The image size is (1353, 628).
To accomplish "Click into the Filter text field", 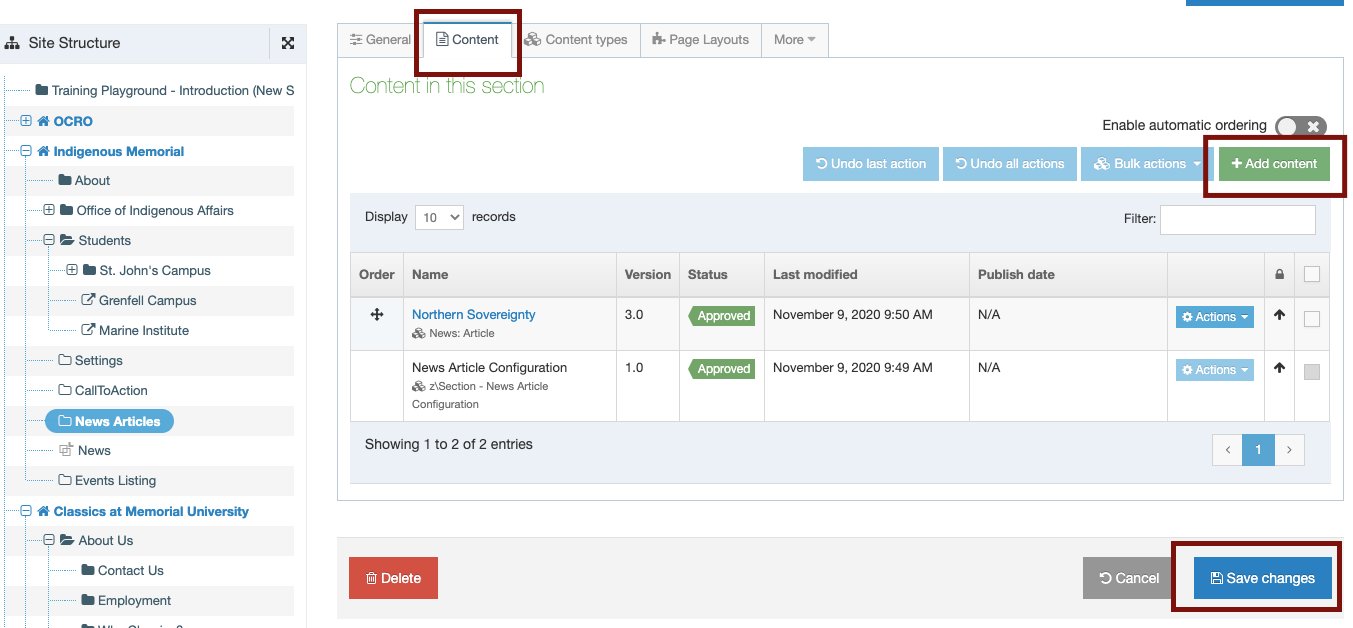I will click(1237, 219).
